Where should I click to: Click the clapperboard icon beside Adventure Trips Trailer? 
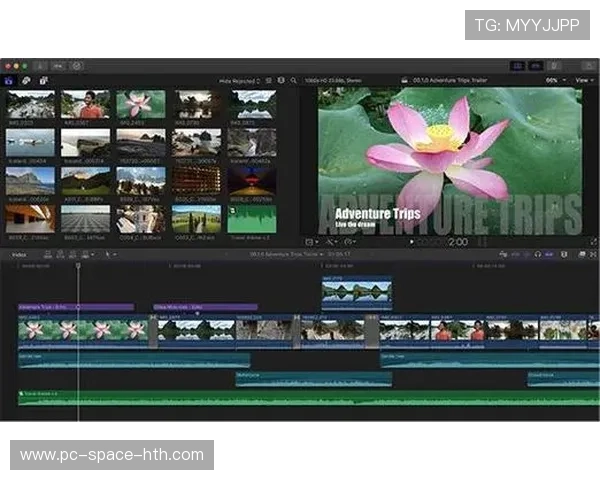coord(404,80)
